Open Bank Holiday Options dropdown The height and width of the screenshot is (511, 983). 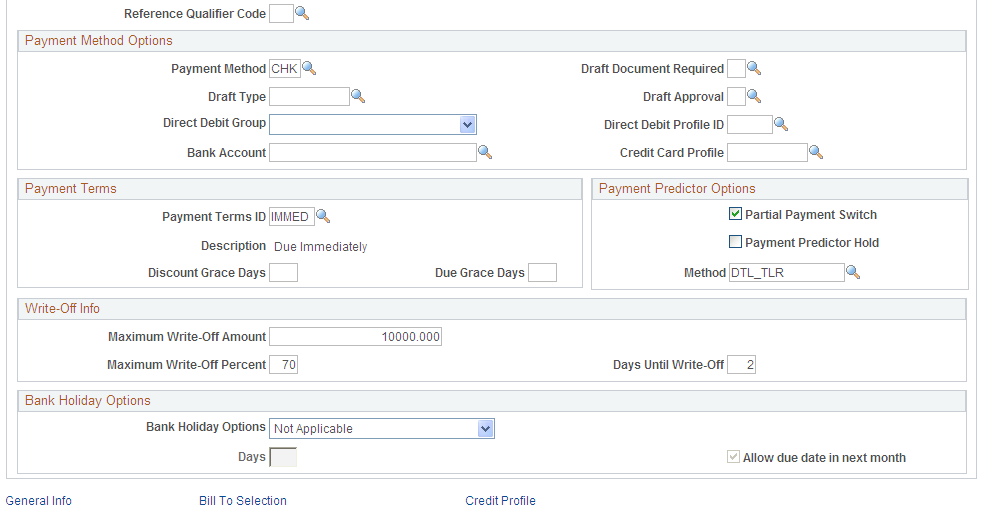485,428
